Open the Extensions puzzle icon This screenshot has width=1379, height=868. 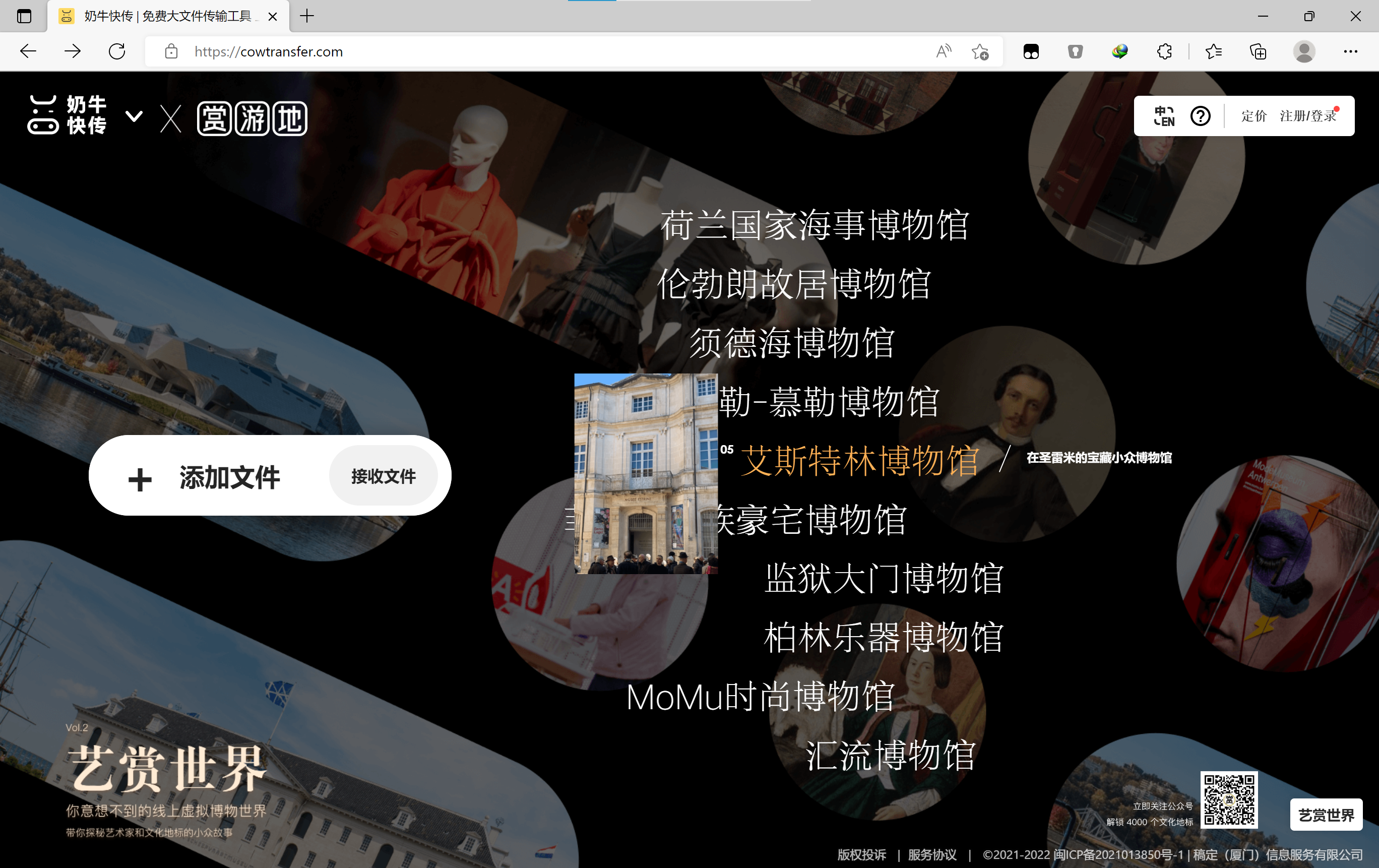click(x=1164, y=51)
